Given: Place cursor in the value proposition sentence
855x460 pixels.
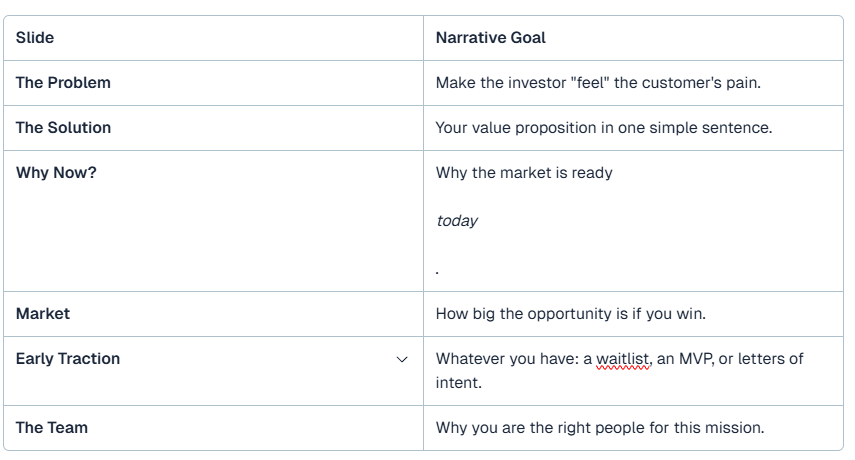Looking at the screenshot, I should pyautogui.click(x=603, y=128).
